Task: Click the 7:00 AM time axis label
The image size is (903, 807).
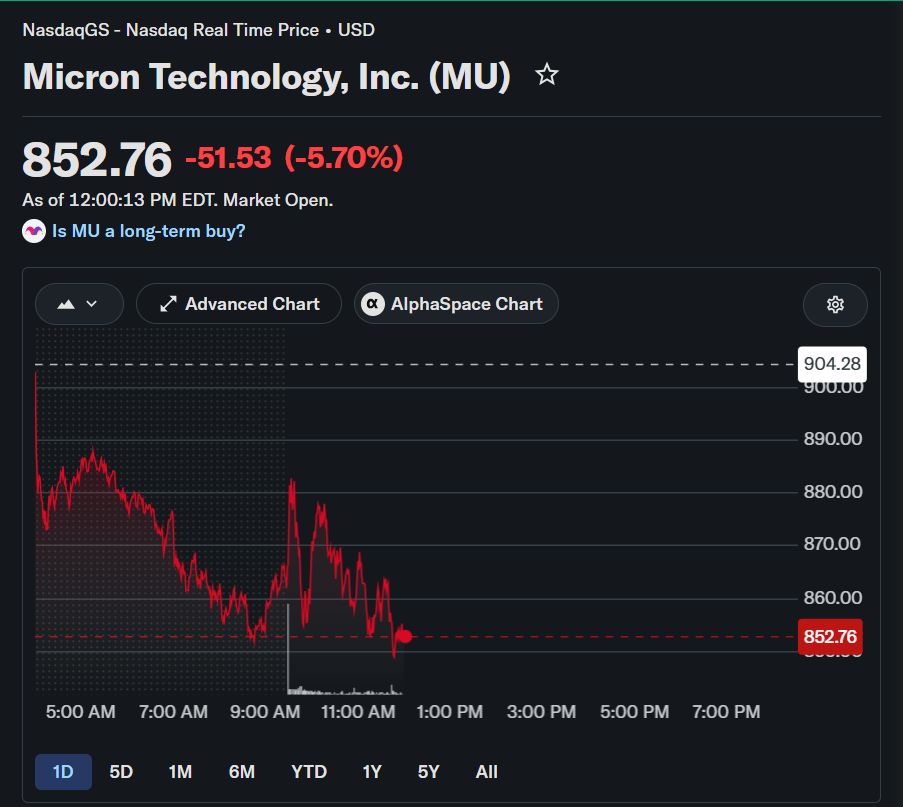Action: tap(173, 712)
